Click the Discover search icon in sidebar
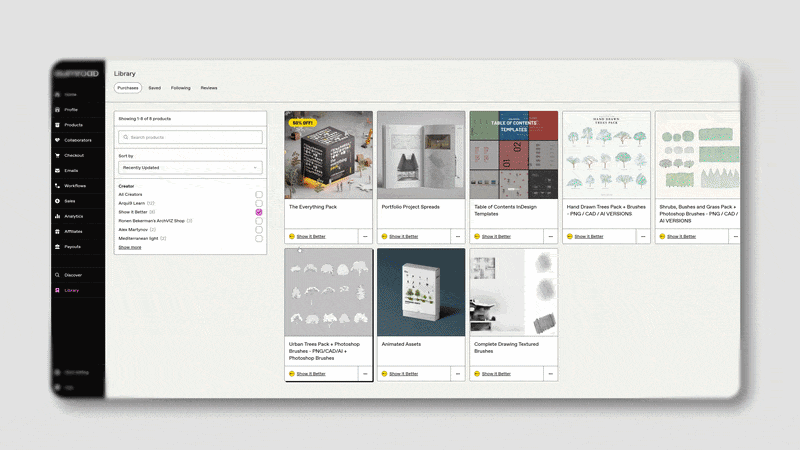Image resolution: width=800 pixels, height=450 pixels. 57,275
